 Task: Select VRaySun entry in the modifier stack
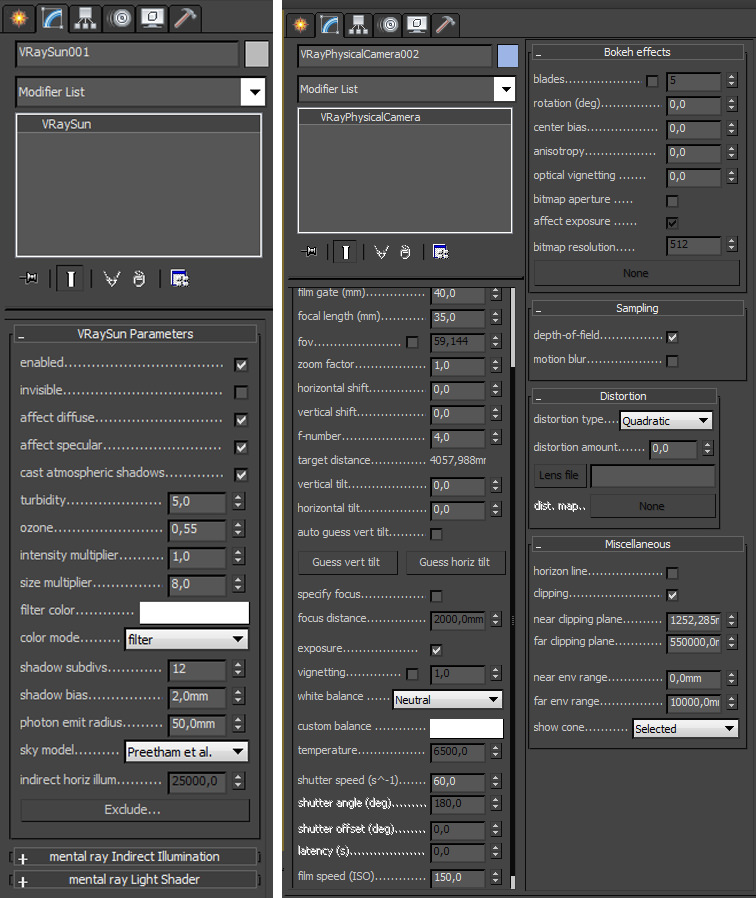pyautogui.click(x=67, y=125)
